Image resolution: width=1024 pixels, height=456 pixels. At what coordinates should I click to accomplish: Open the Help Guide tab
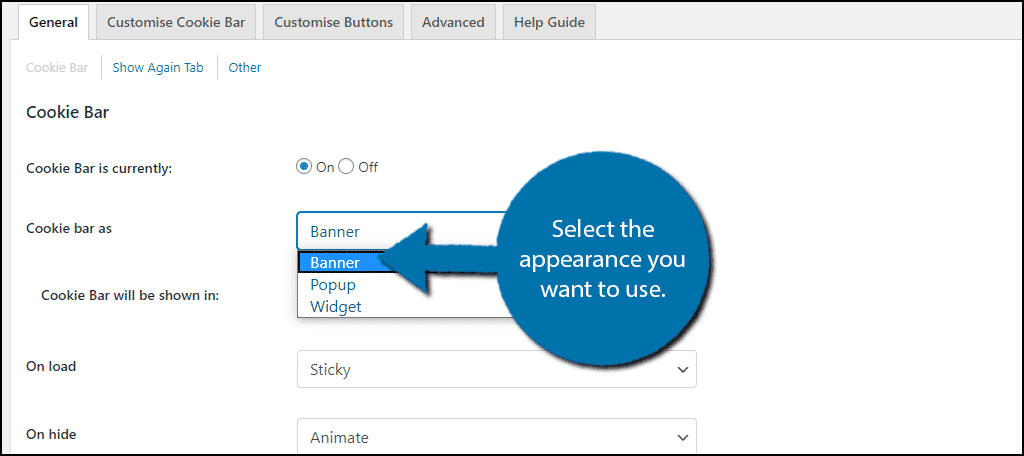coord(549,22)
